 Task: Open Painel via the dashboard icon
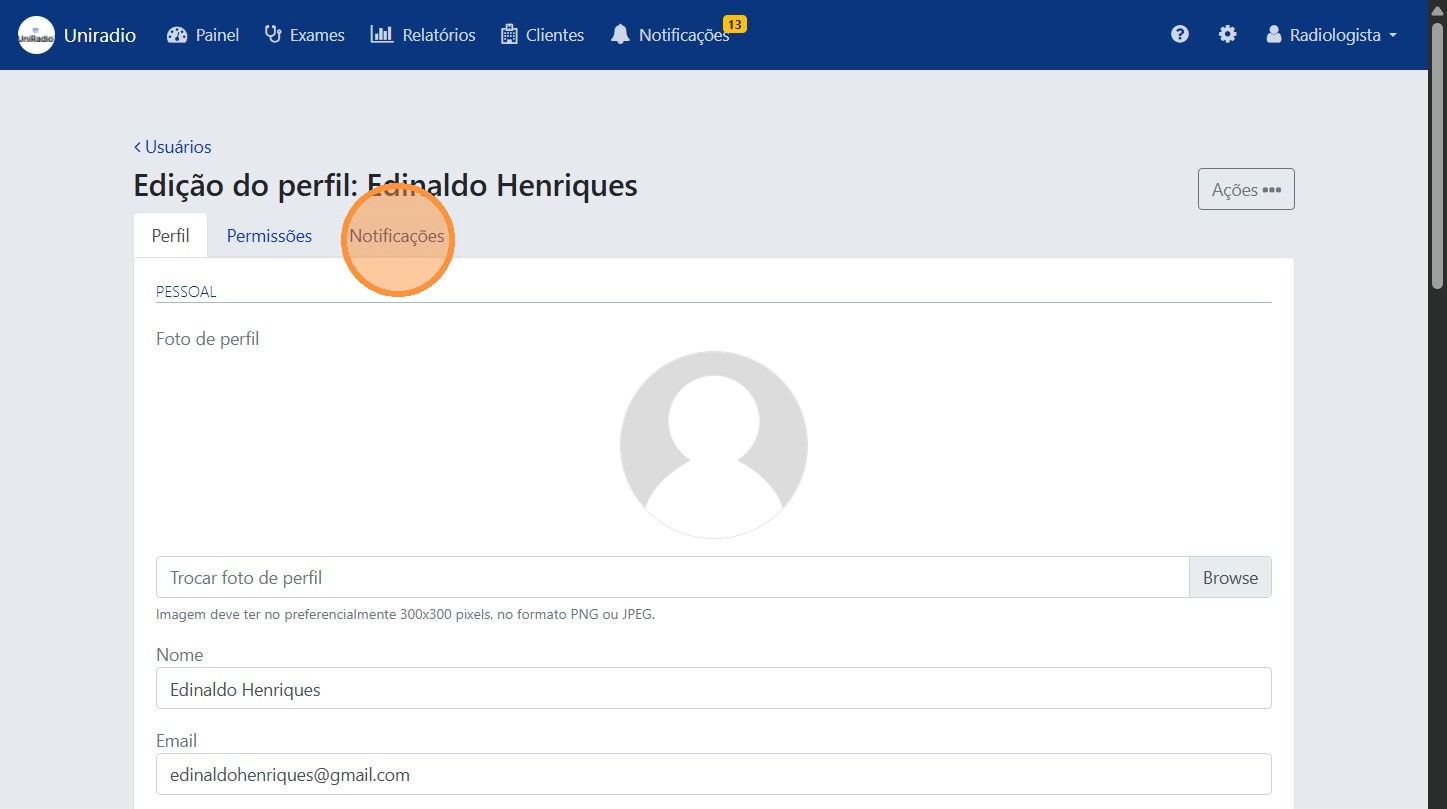178,34
